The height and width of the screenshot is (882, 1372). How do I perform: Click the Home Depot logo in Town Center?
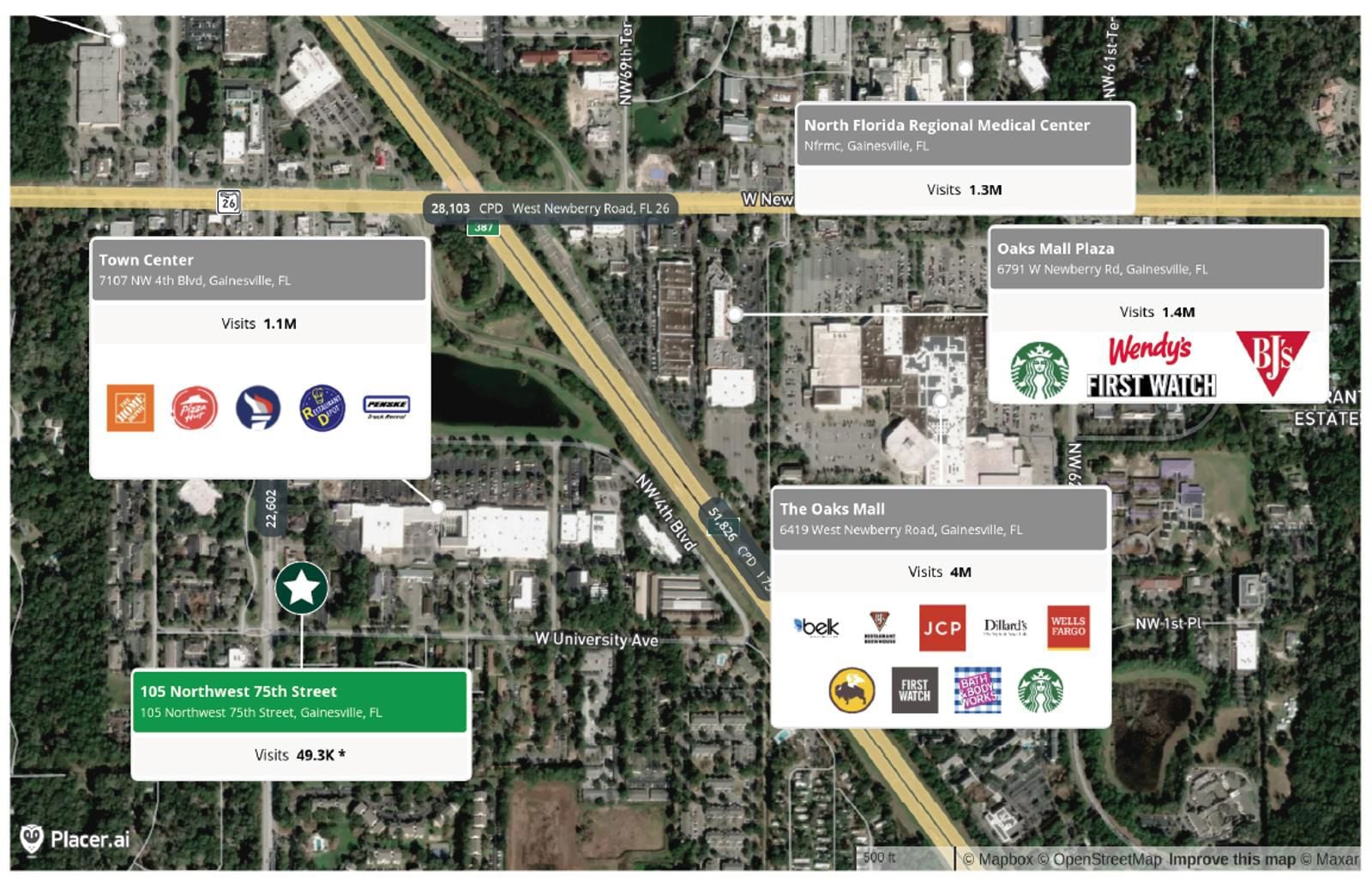130,408
